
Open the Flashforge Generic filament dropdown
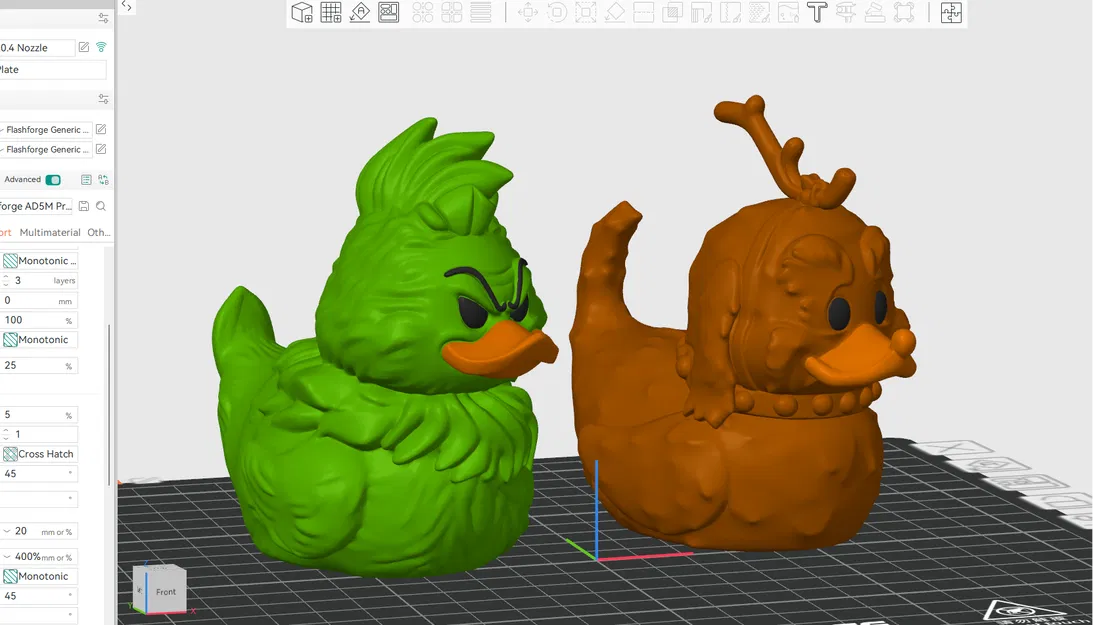[45, 129]
